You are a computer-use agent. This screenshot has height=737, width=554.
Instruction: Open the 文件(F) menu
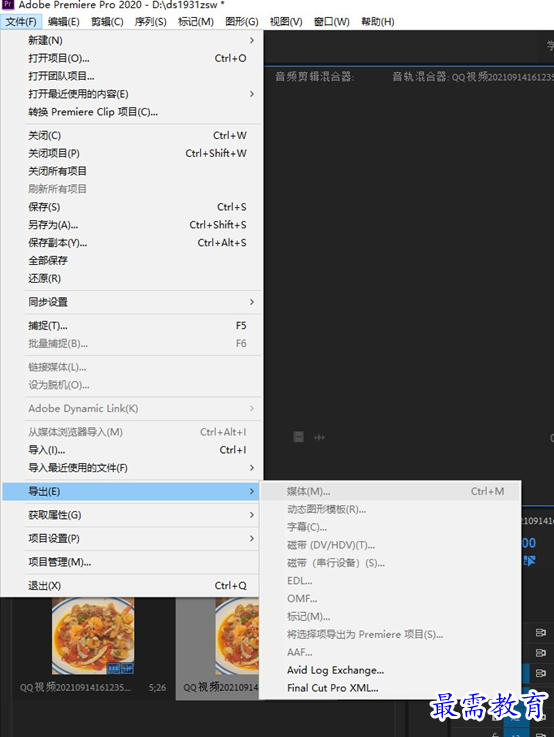21,22
